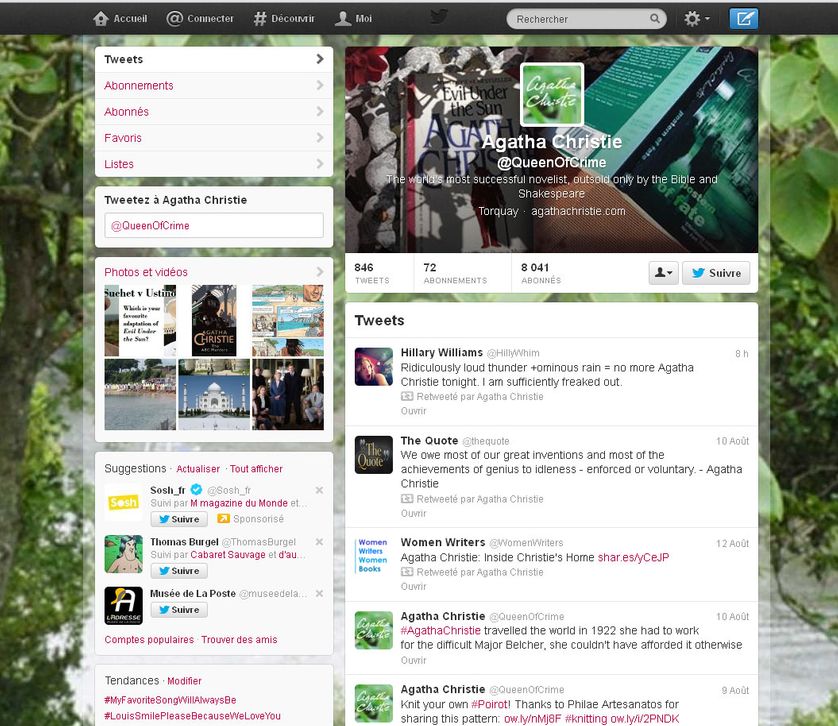838x726 pixels.
Task: Focus the Rechercher search field
Action: coord(586,19)
